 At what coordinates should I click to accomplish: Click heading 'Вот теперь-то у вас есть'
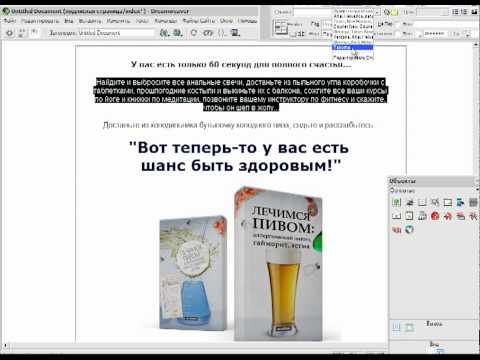pyautogui.click(x=239, y=148)
